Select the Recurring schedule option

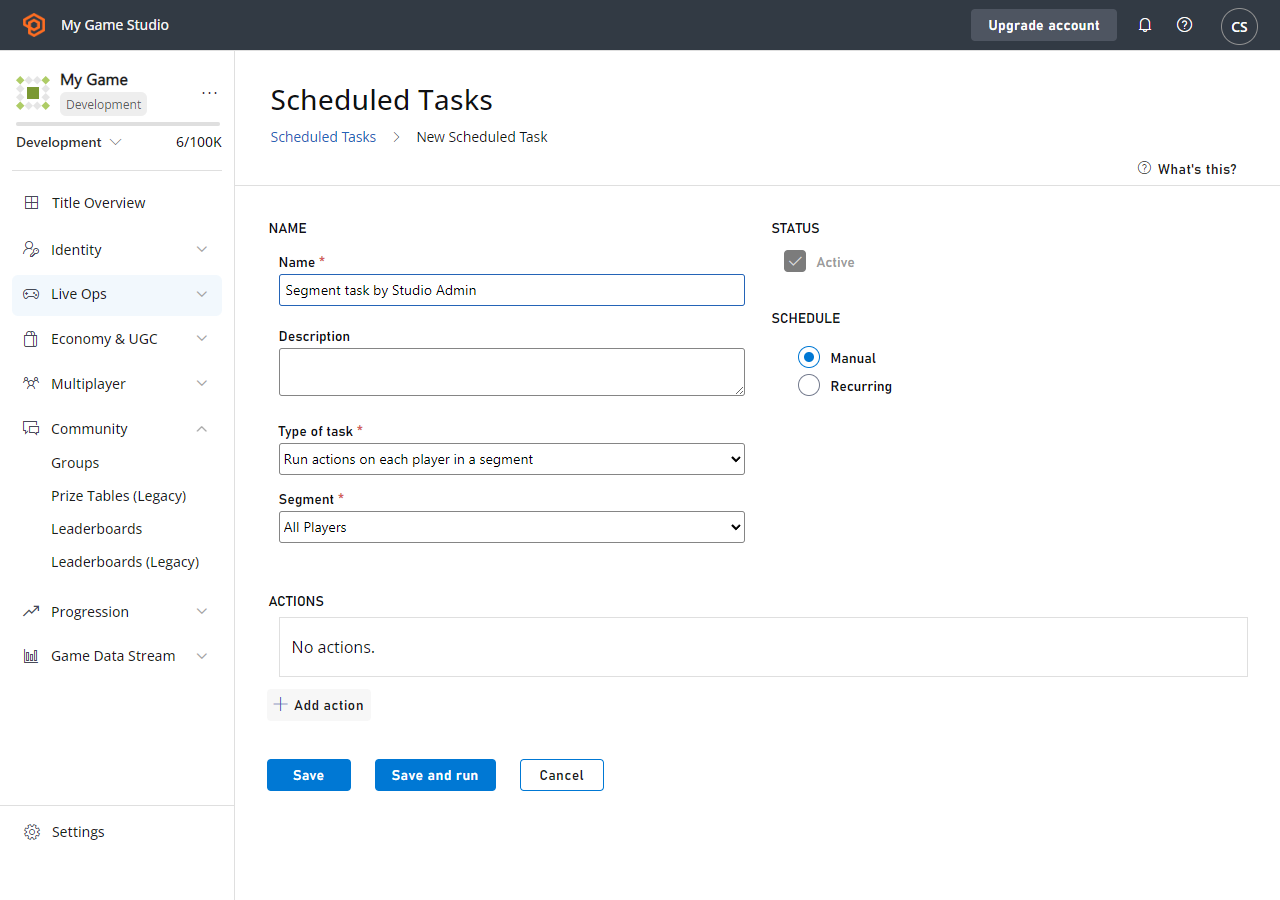click(809, 386)
